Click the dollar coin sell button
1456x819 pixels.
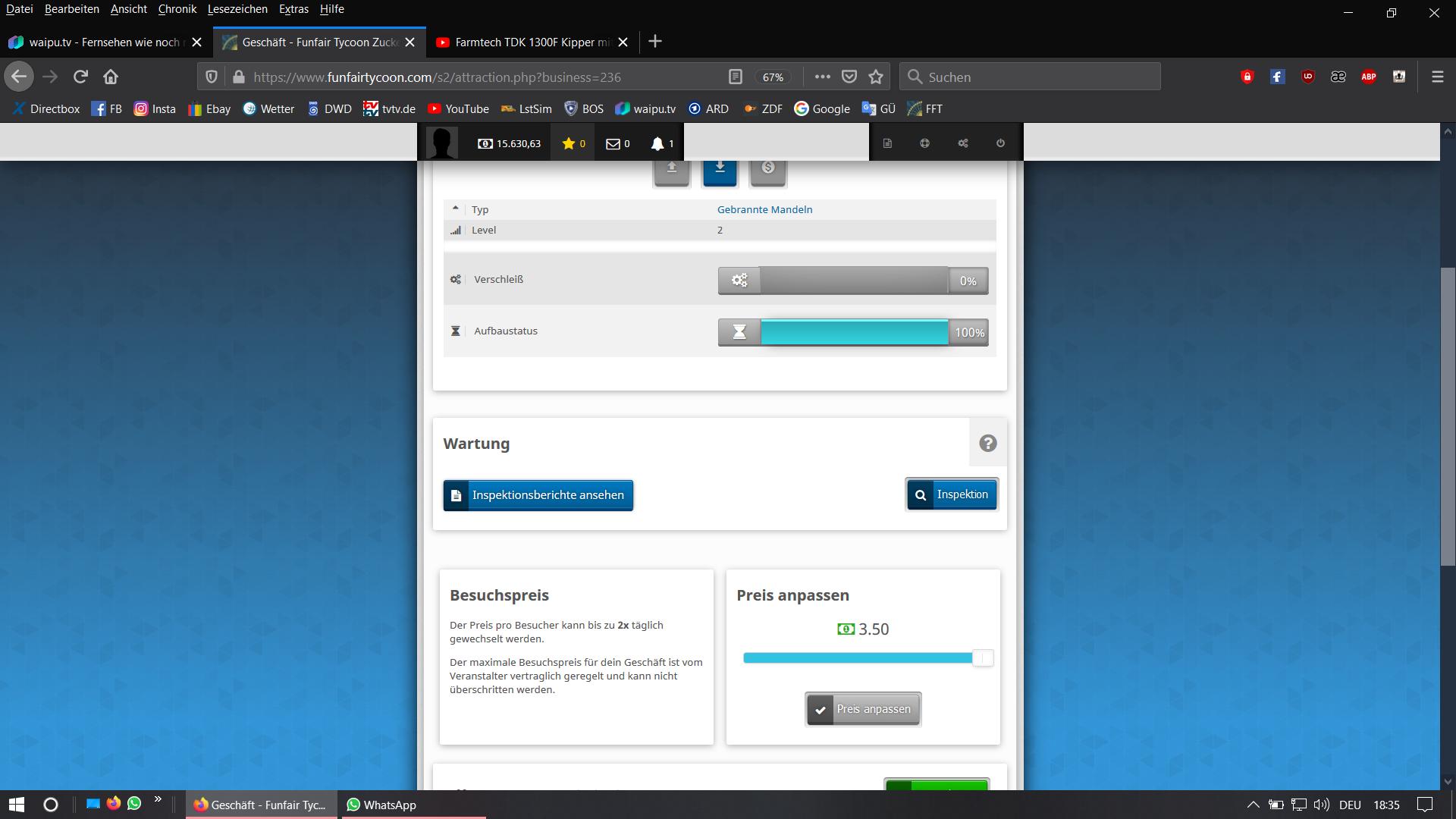(768, 170)
